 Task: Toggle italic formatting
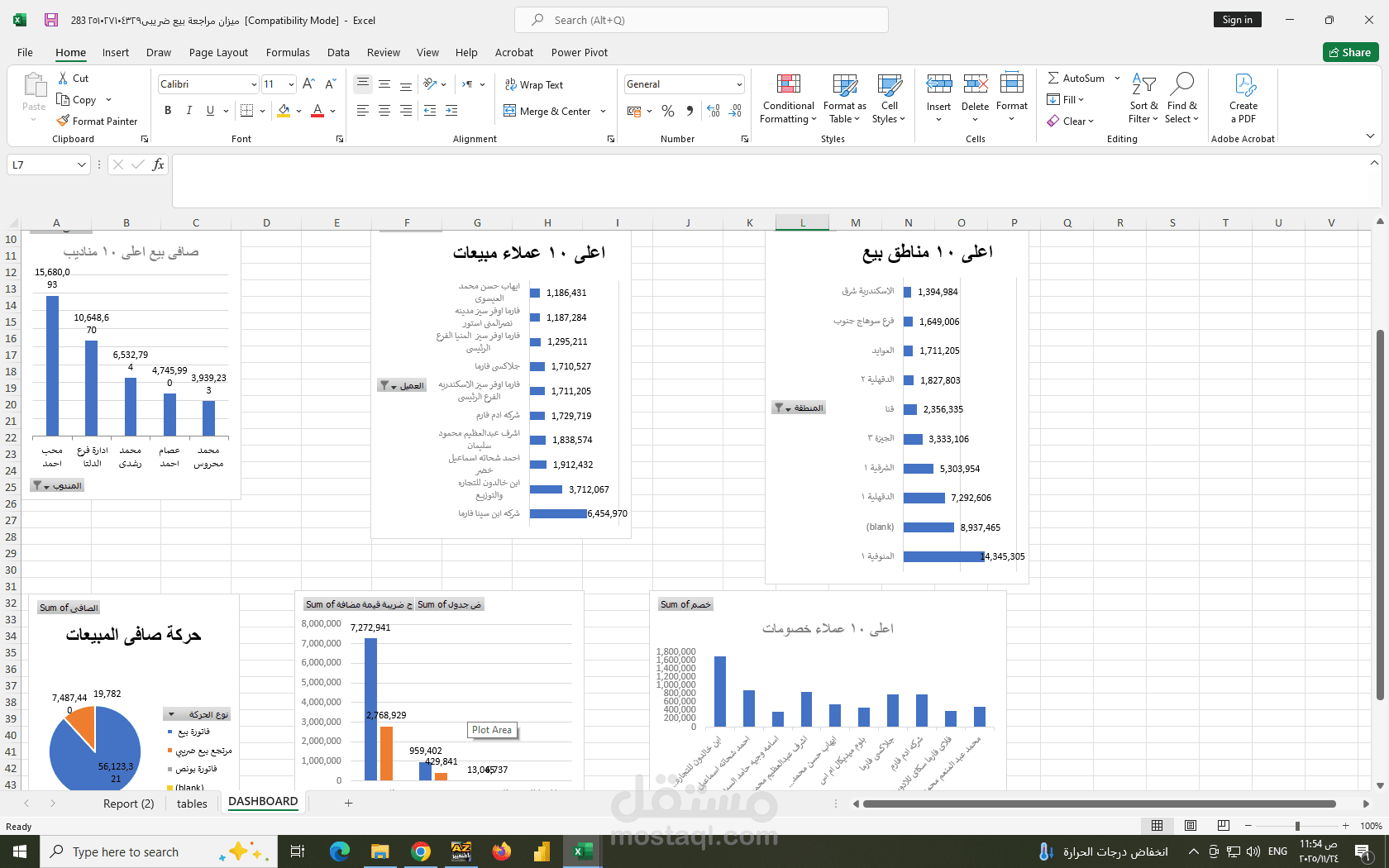click(x=189, y=111)
